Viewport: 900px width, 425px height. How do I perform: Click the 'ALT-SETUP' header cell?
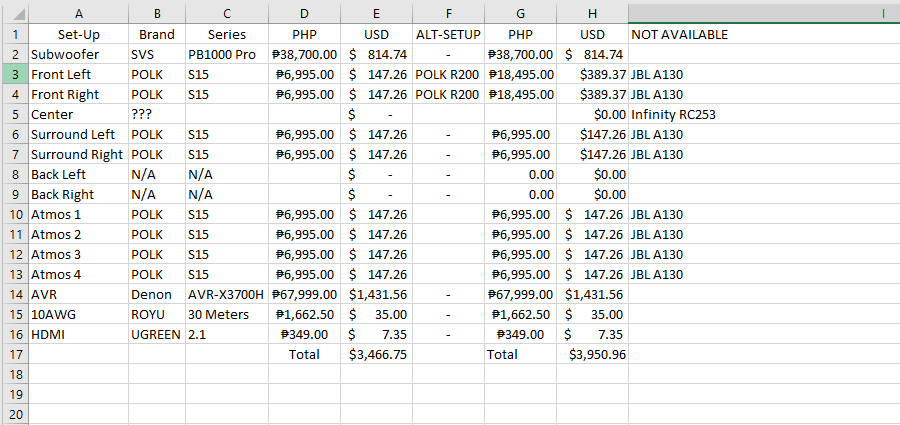[x=448, y=34]
